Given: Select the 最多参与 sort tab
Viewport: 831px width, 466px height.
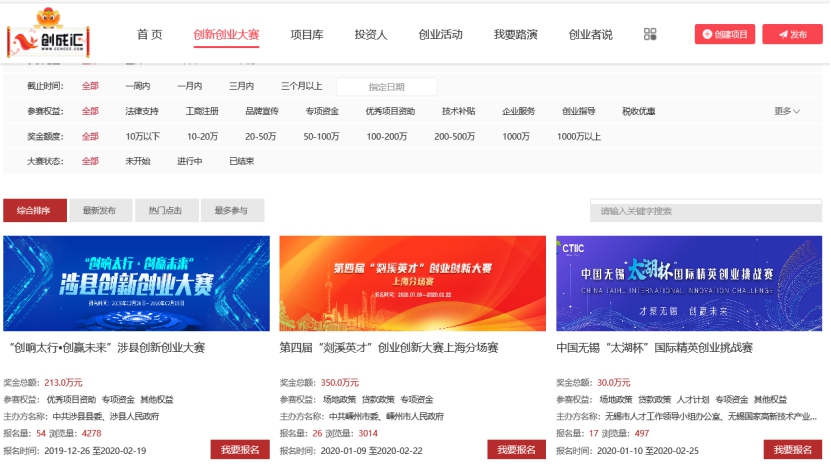Looking at the screenshot, I should [x=232, y=210].
